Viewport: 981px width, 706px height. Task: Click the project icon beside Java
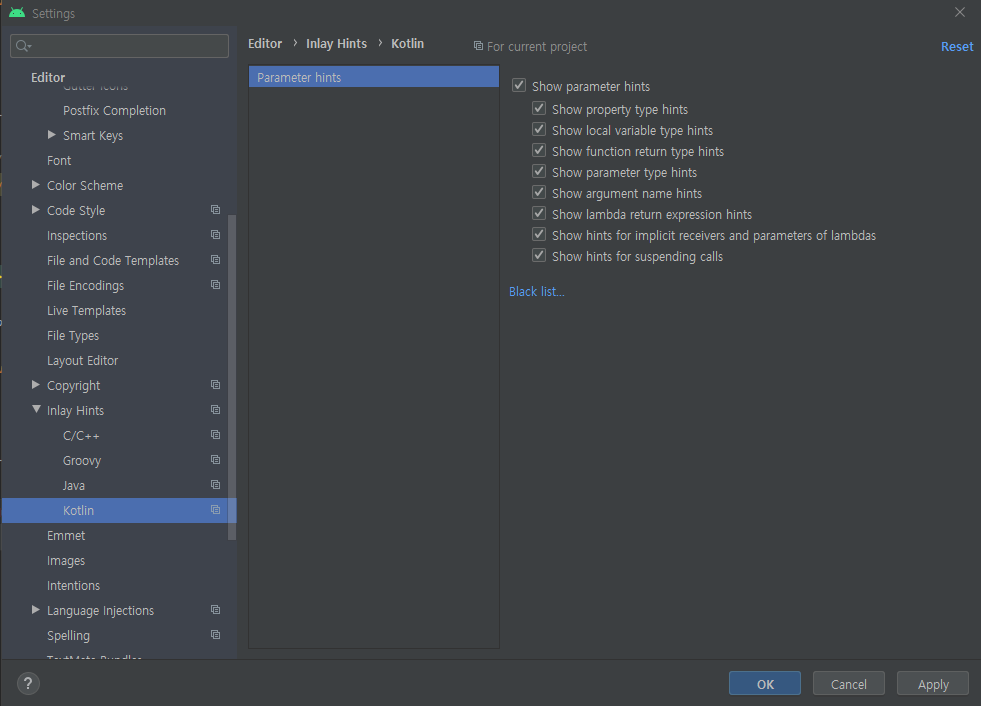[x=215, y=485]
